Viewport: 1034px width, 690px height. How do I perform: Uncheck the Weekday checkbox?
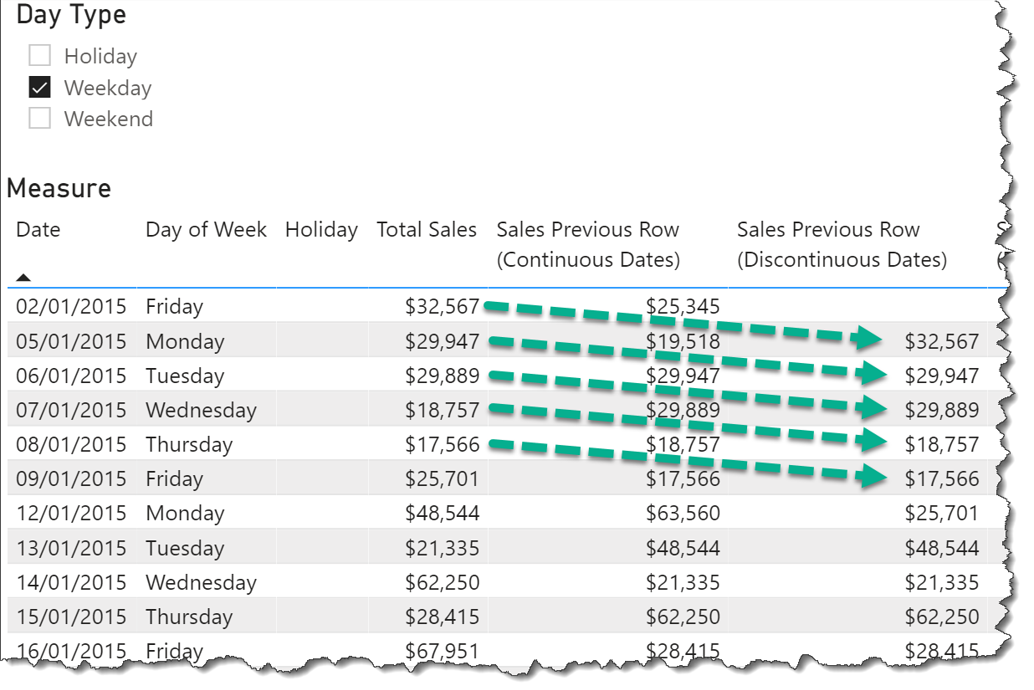(x=40, y=87)
